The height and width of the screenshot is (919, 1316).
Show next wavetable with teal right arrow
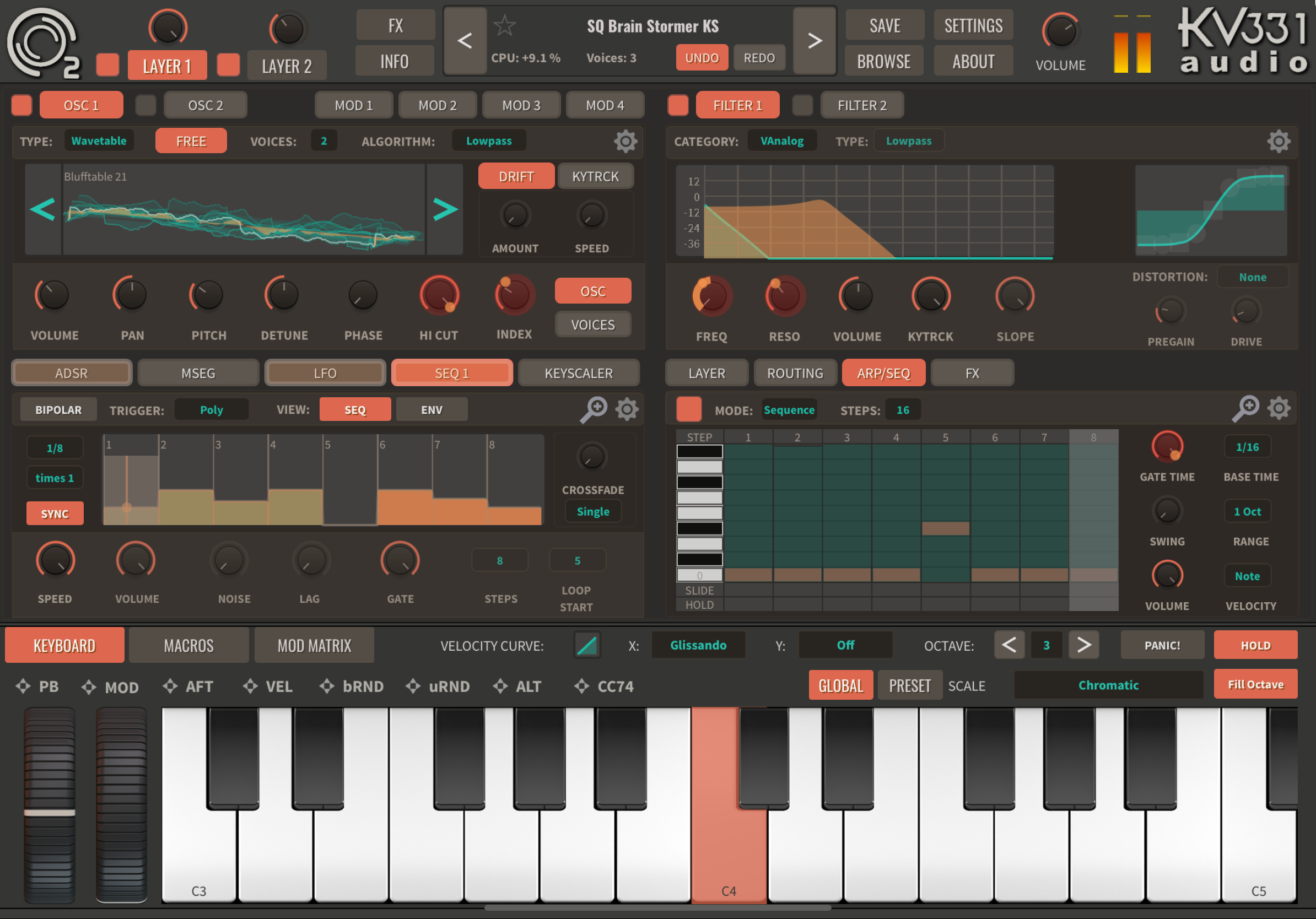point(445,209)
